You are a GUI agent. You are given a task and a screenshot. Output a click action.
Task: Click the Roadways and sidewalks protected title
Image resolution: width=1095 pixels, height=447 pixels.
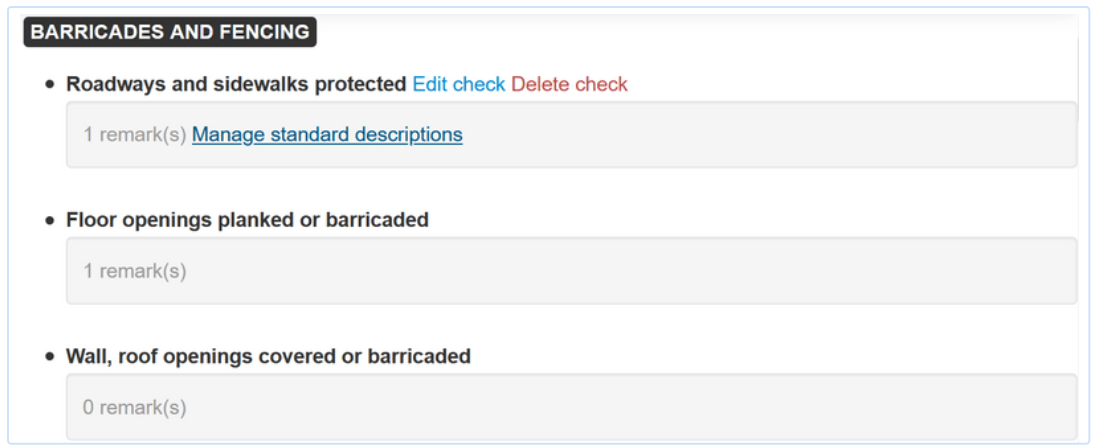(x=236, y=84)
